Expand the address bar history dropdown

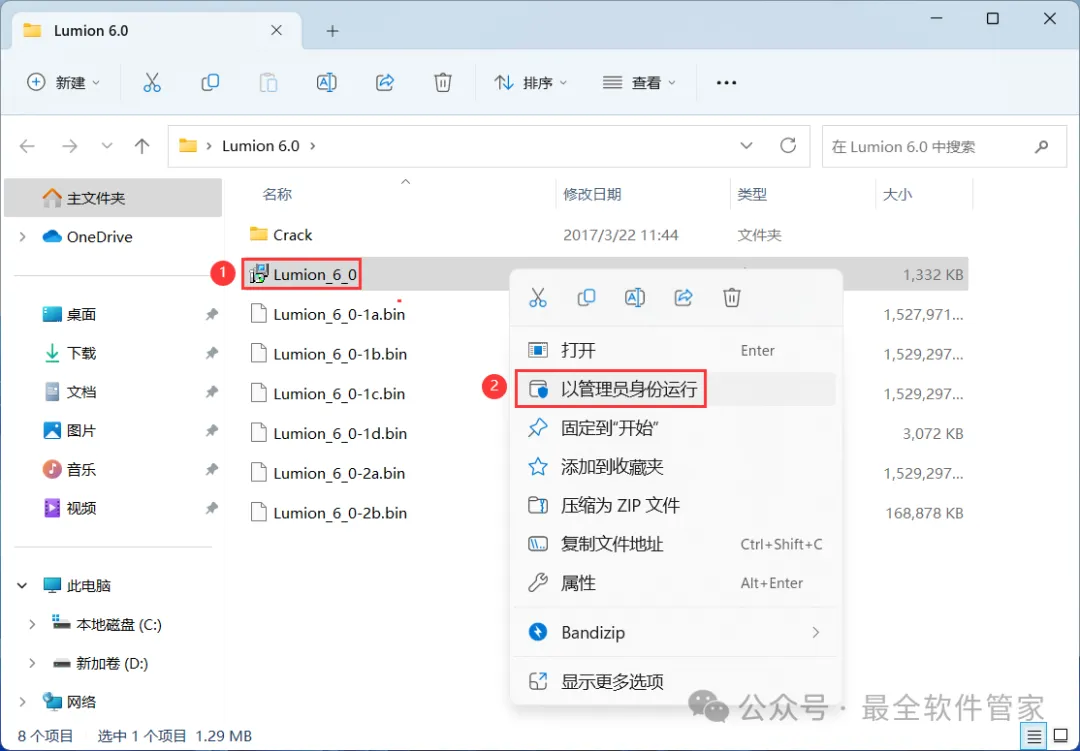point(746,145)
